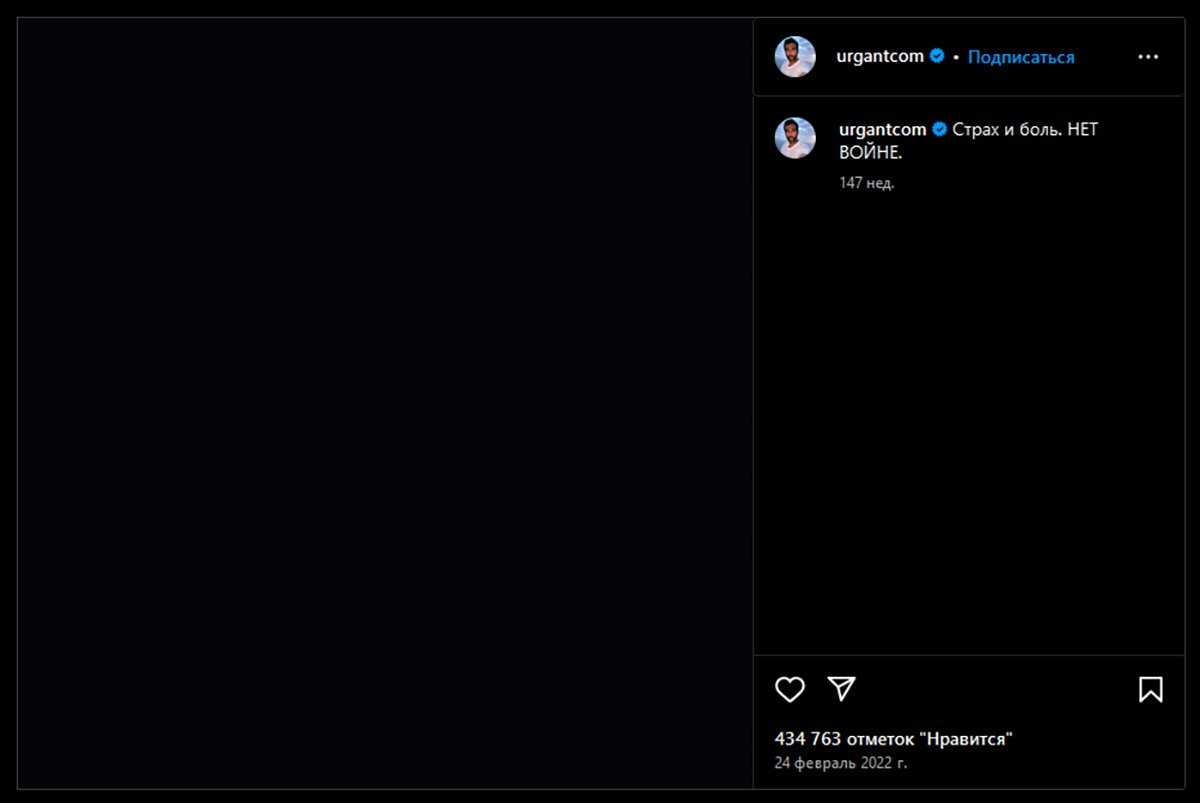Share the post via paper plane icon

tap(842, 688)
